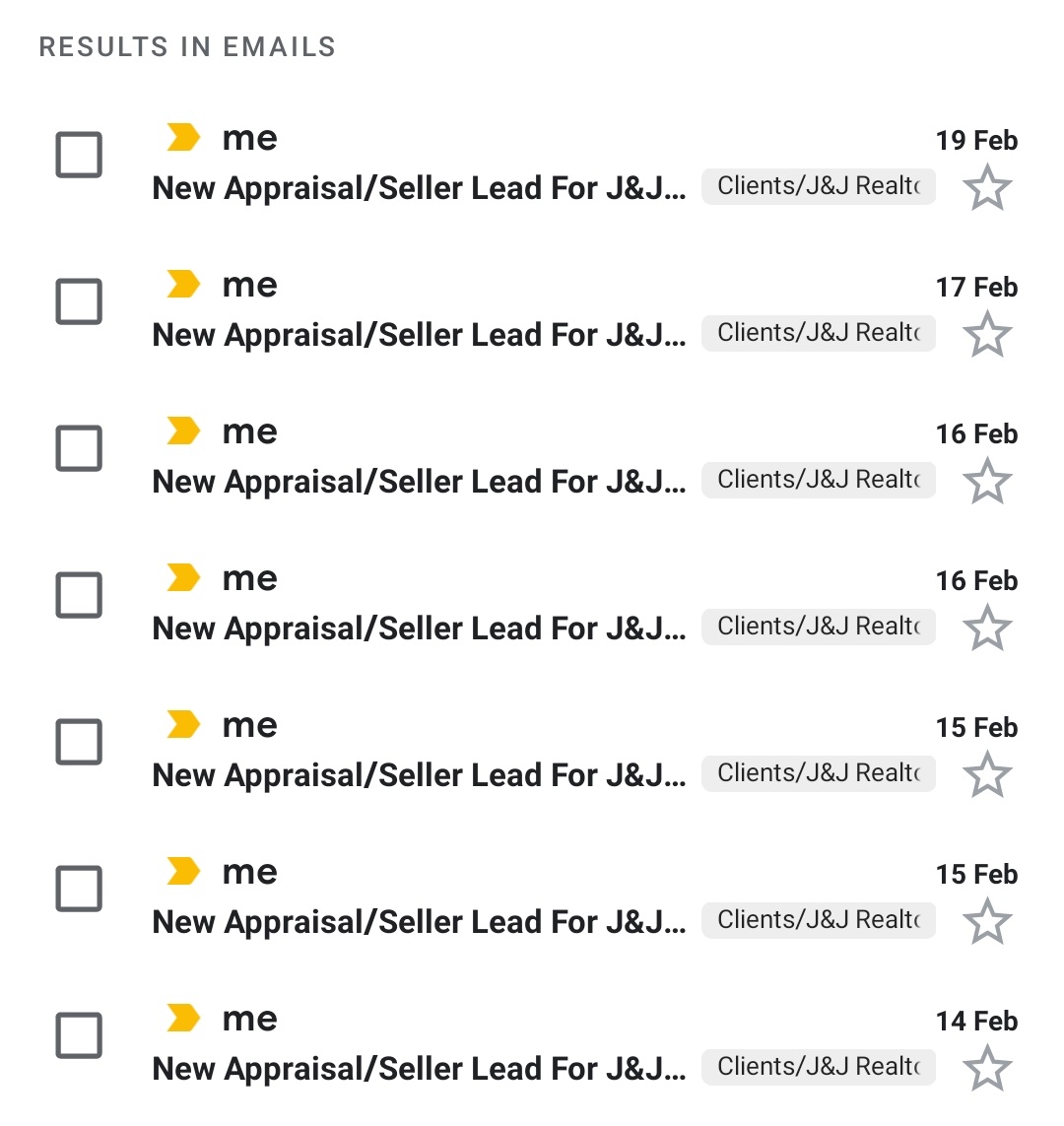1064x1126 pixels.
Task: Click sender "me" on the 19 Feb email
Action: [x=250, y=139]
